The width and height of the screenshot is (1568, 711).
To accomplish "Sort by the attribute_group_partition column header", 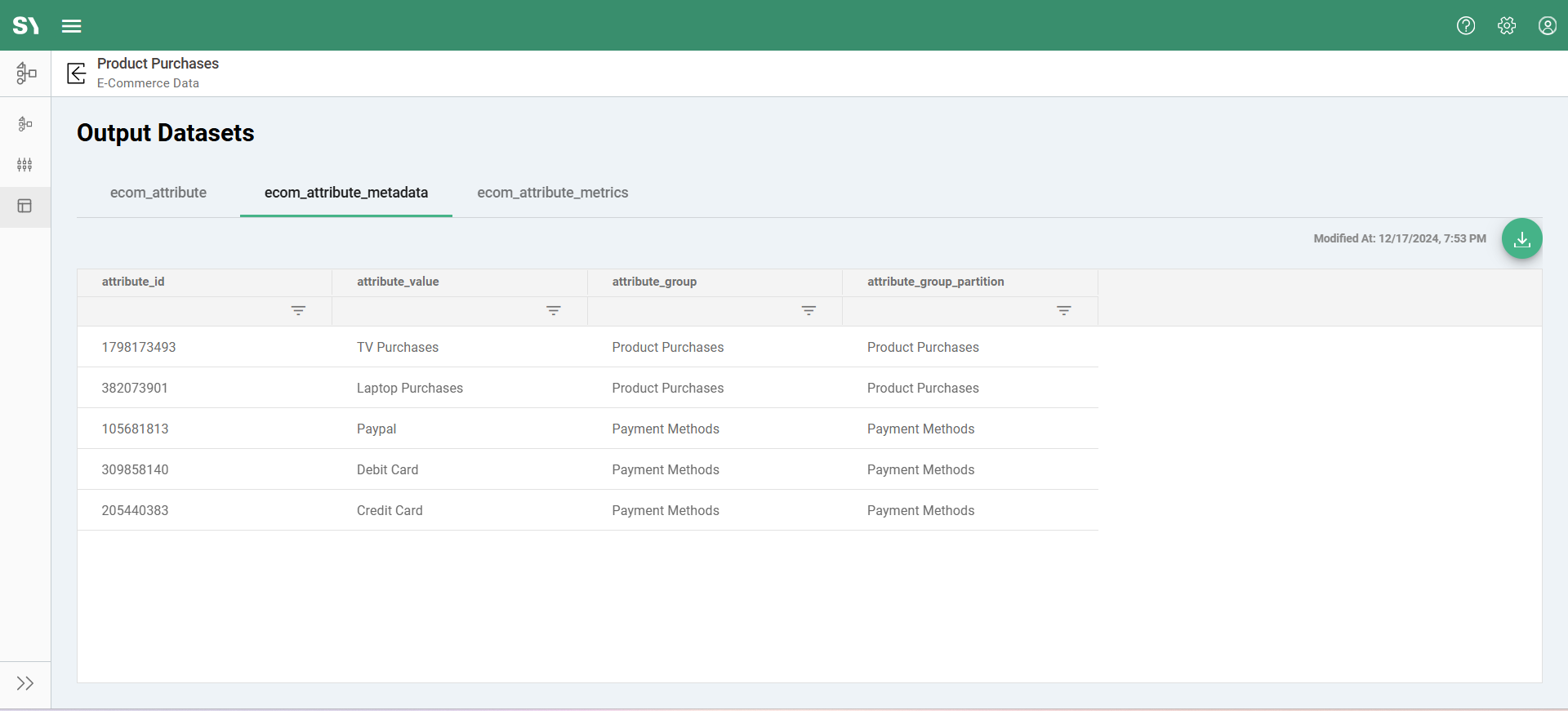I will [x=935, y=282].
